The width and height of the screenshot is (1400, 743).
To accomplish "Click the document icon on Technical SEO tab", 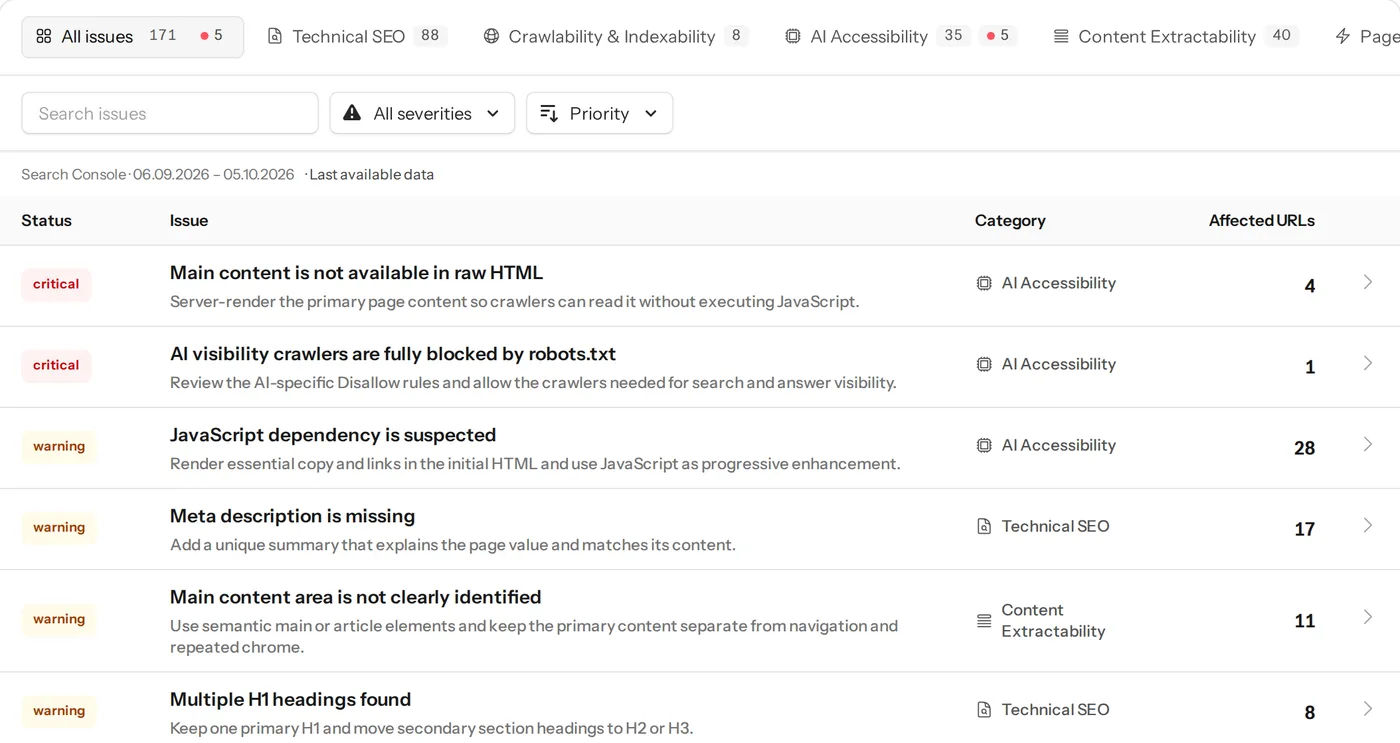I will click(275, 37).
